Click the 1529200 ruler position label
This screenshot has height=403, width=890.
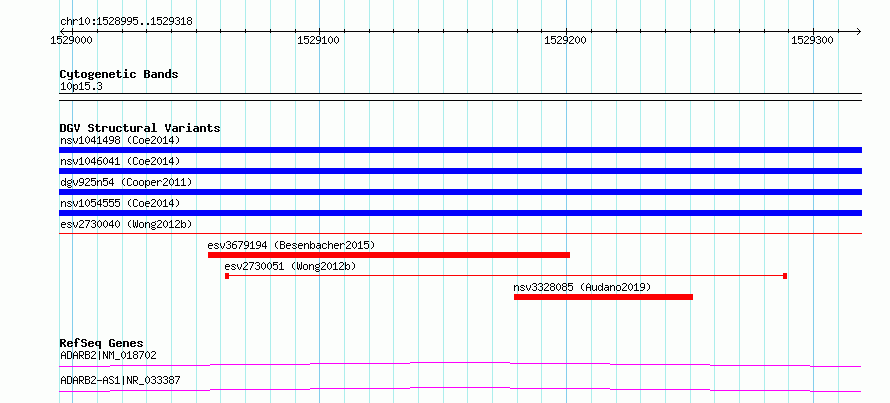(x=566, y=40)
